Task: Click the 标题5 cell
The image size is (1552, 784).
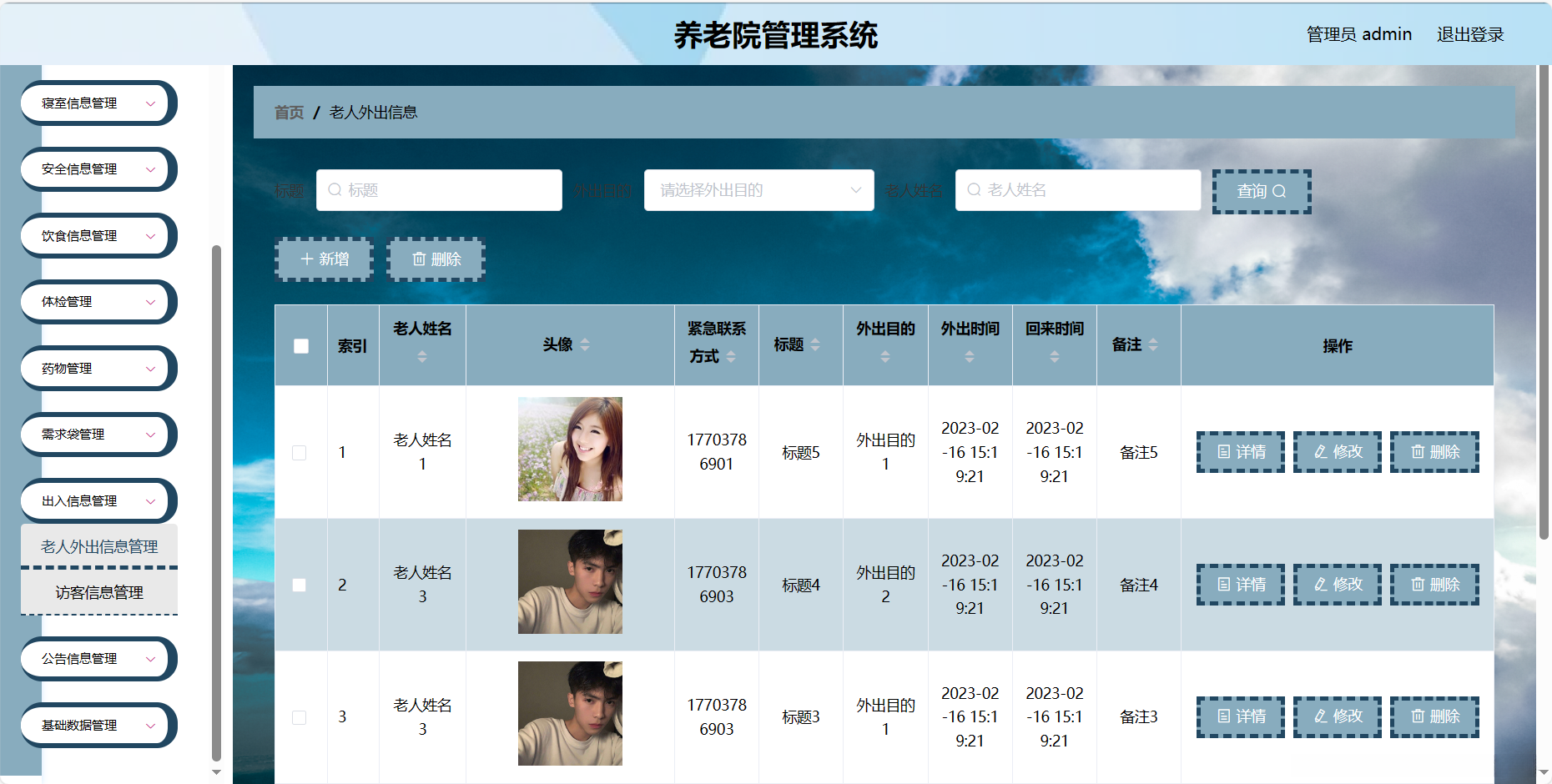Action: (801, 453)
